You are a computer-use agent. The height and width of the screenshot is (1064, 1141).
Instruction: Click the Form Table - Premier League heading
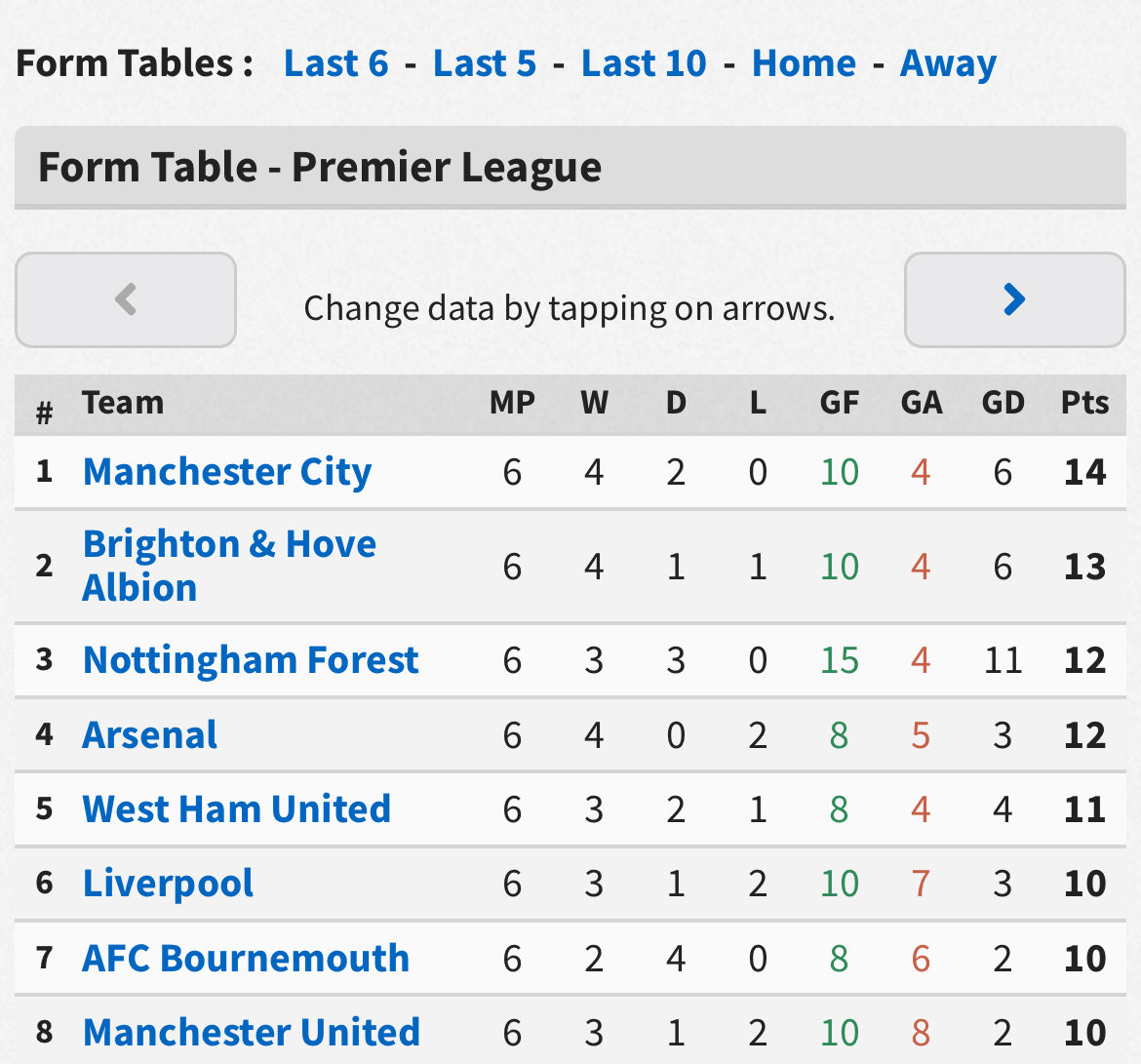pyautogui.click(x=320, y=168)
